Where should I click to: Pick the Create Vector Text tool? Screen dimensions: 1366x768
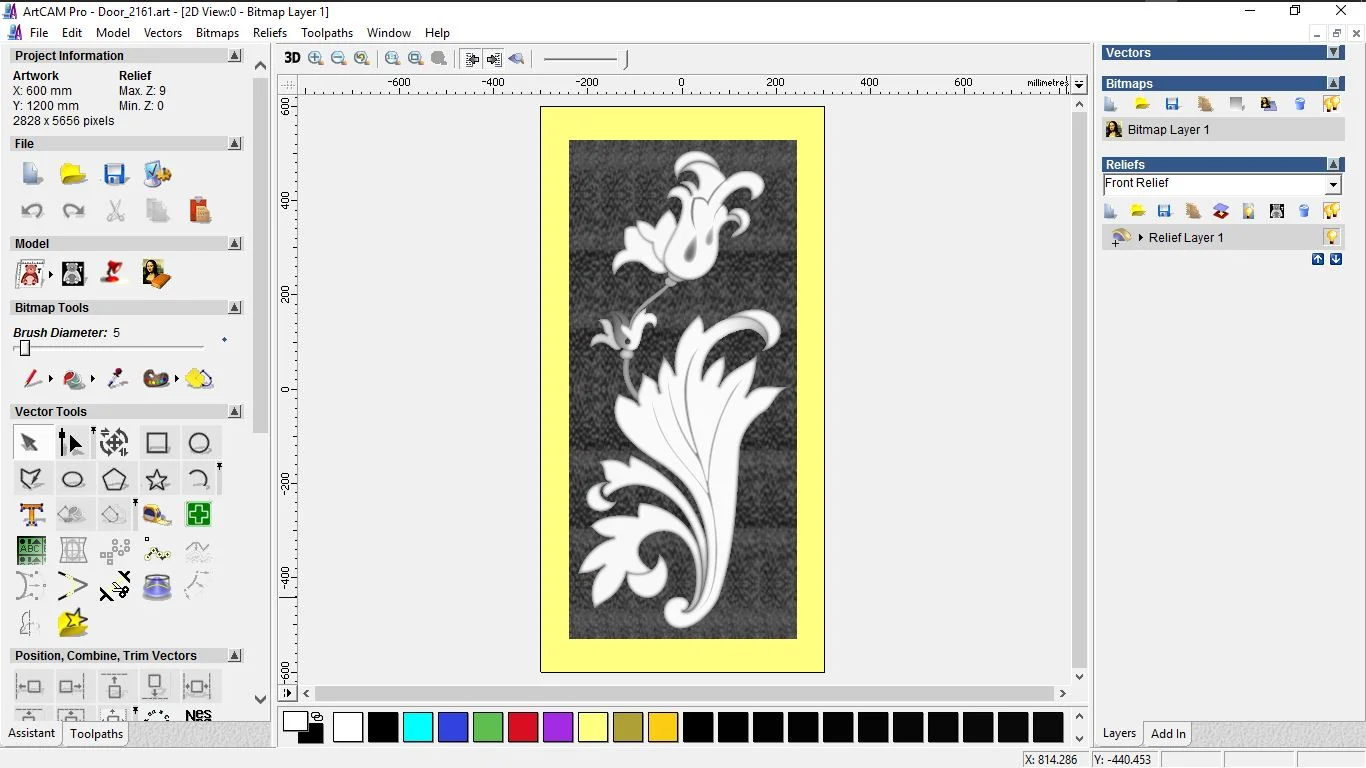click(31, 515)
